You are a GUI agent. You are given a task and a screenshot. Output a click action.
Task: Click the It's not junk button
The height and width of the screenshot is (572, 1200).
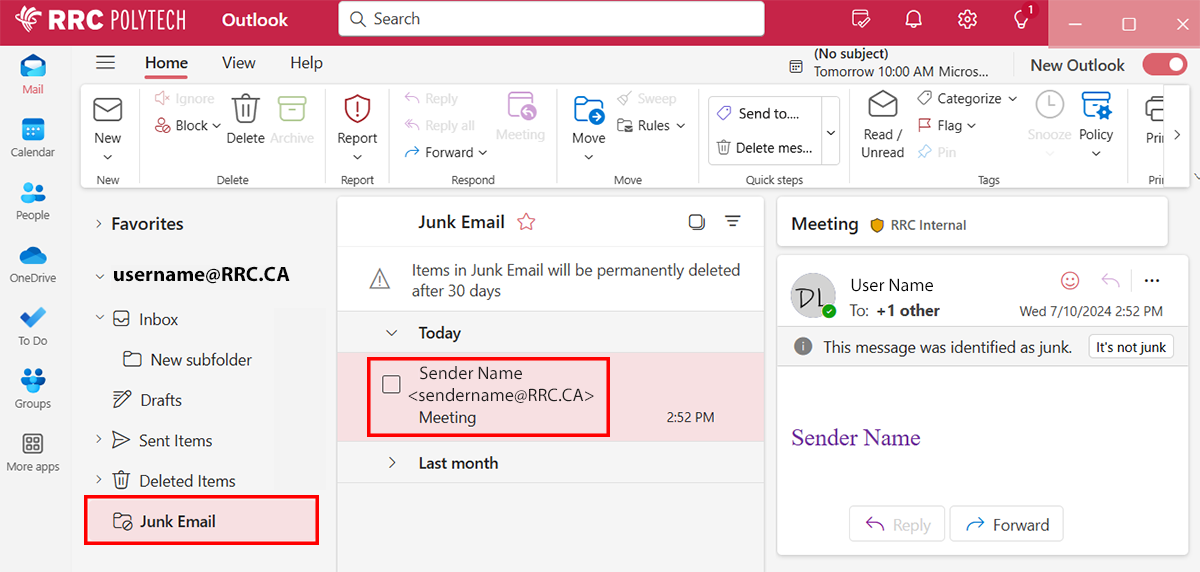coord(1130,347)
